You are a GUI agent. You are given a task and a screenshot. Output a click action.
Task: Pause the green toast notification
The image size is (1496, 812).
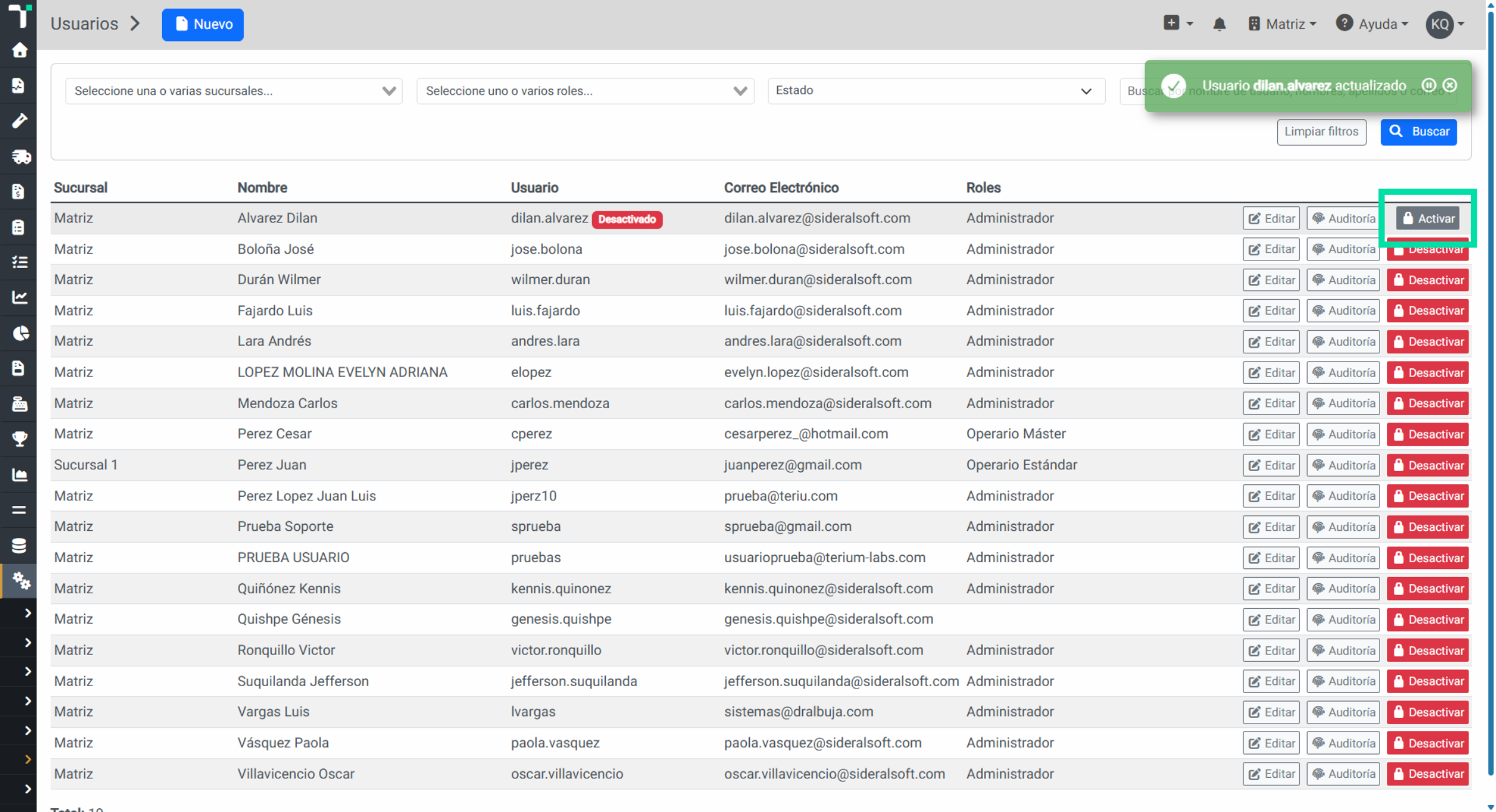pyautogui.click(x=1429, y=85)
